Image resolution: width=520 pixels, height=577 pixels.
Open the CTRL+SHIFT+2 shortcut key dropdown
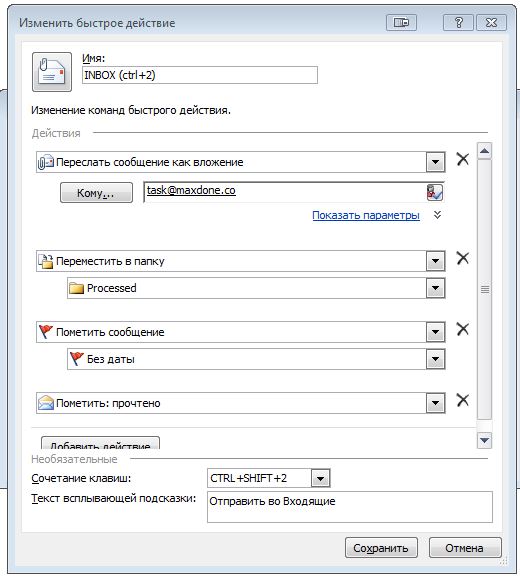tap(320, 478)
